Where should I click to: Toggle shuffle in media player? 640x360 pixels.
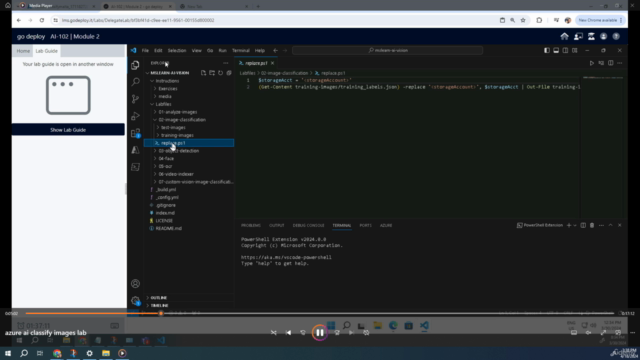(x=273, y=333)
